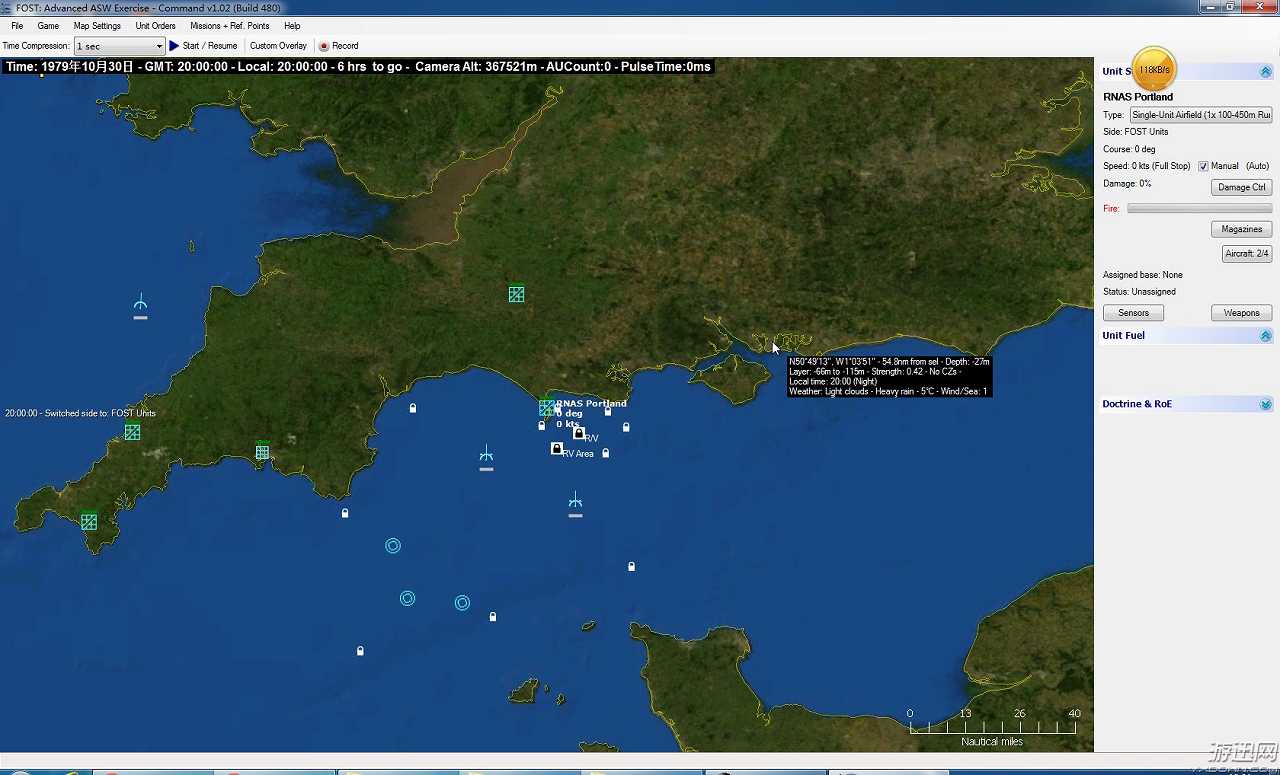Click the 'Side: FOST Units' text
This screenshot has width=1280, height=775.
(1136, 132)
